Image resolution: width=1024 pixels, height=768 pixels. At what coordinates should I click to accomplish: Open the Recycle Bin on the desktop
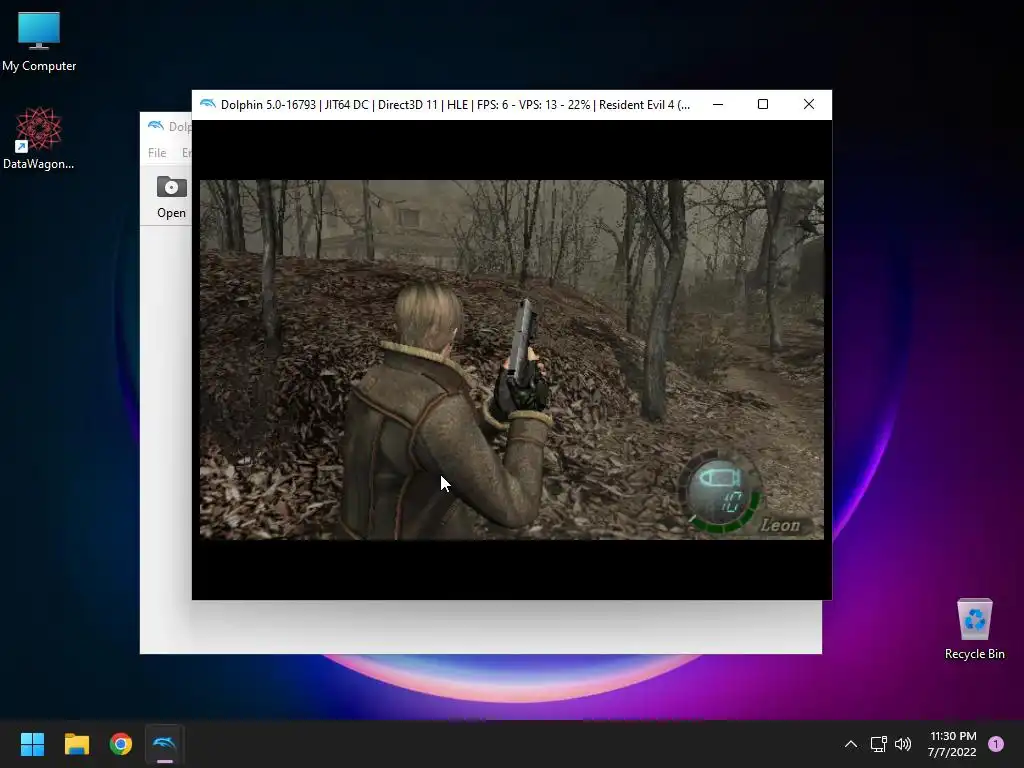[x=974, y=629]
